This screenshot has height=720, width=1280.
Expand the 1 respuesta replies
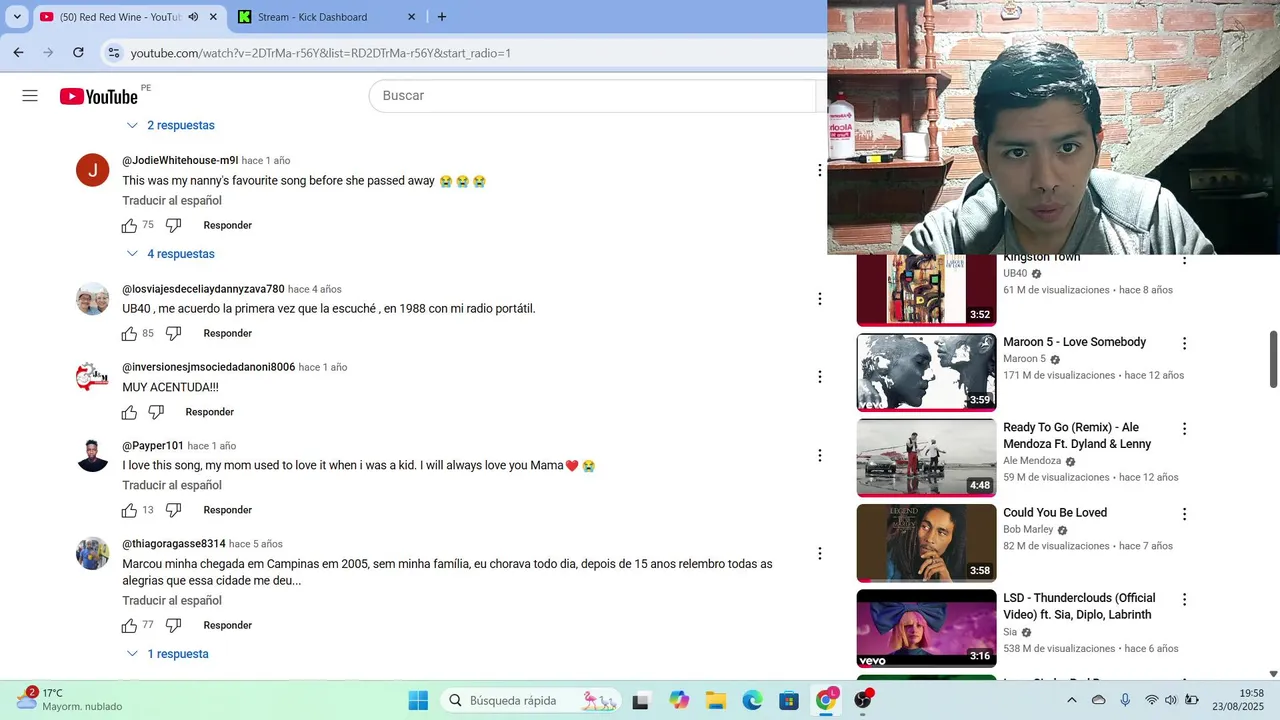click(167, 654)
